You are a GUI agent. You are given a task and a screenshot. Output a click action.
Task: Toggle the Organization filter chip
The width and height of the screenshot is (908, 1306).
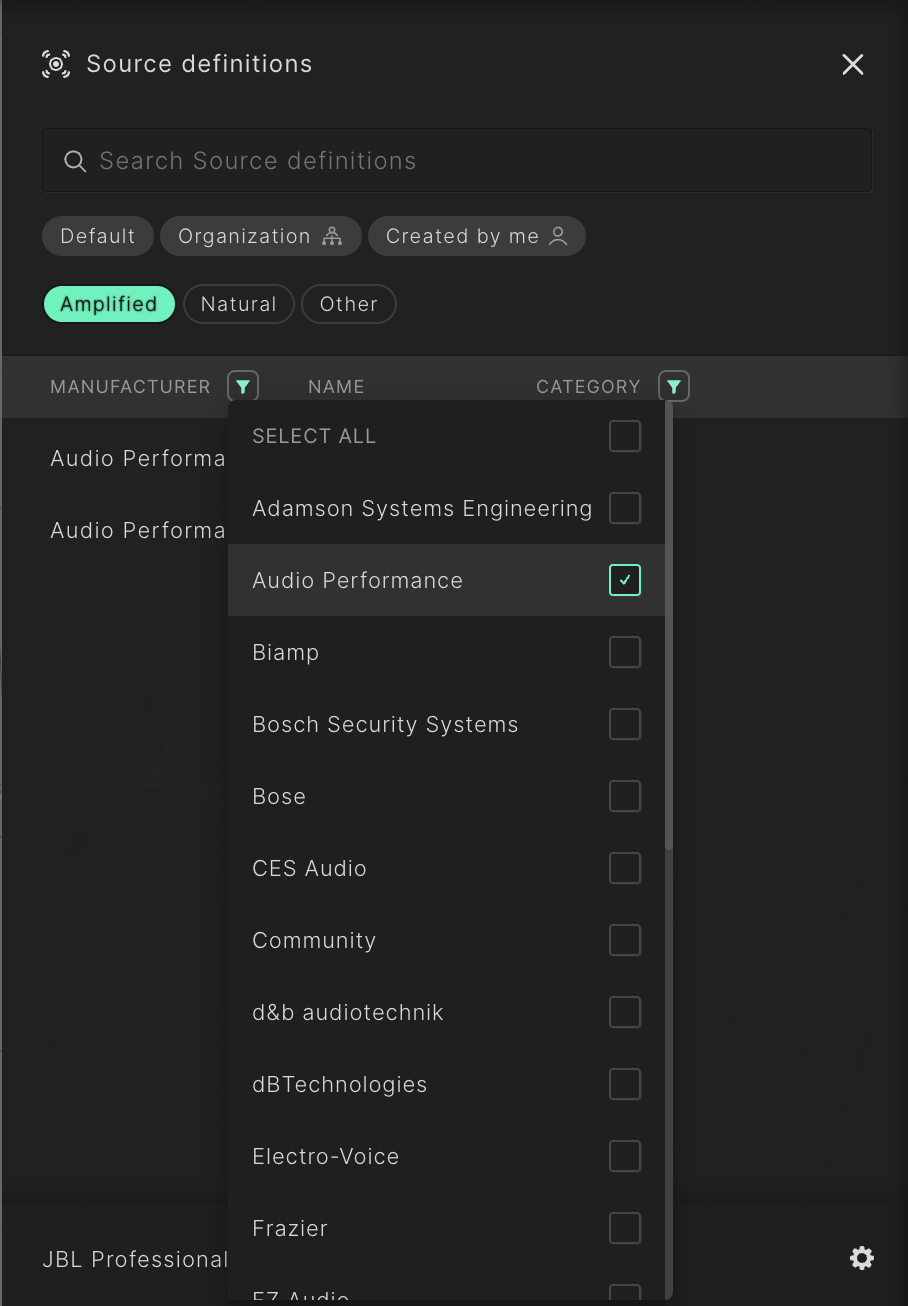point(260,236)
